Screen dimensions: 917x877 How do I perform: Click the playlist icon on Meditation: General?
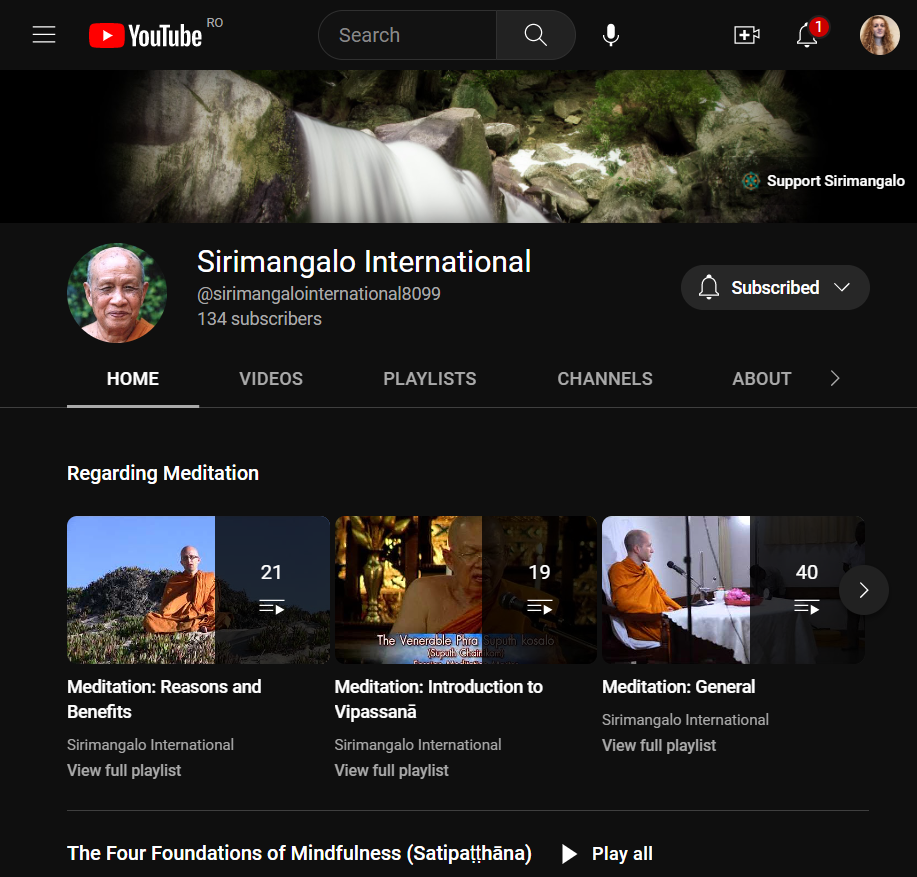point(806,607)
